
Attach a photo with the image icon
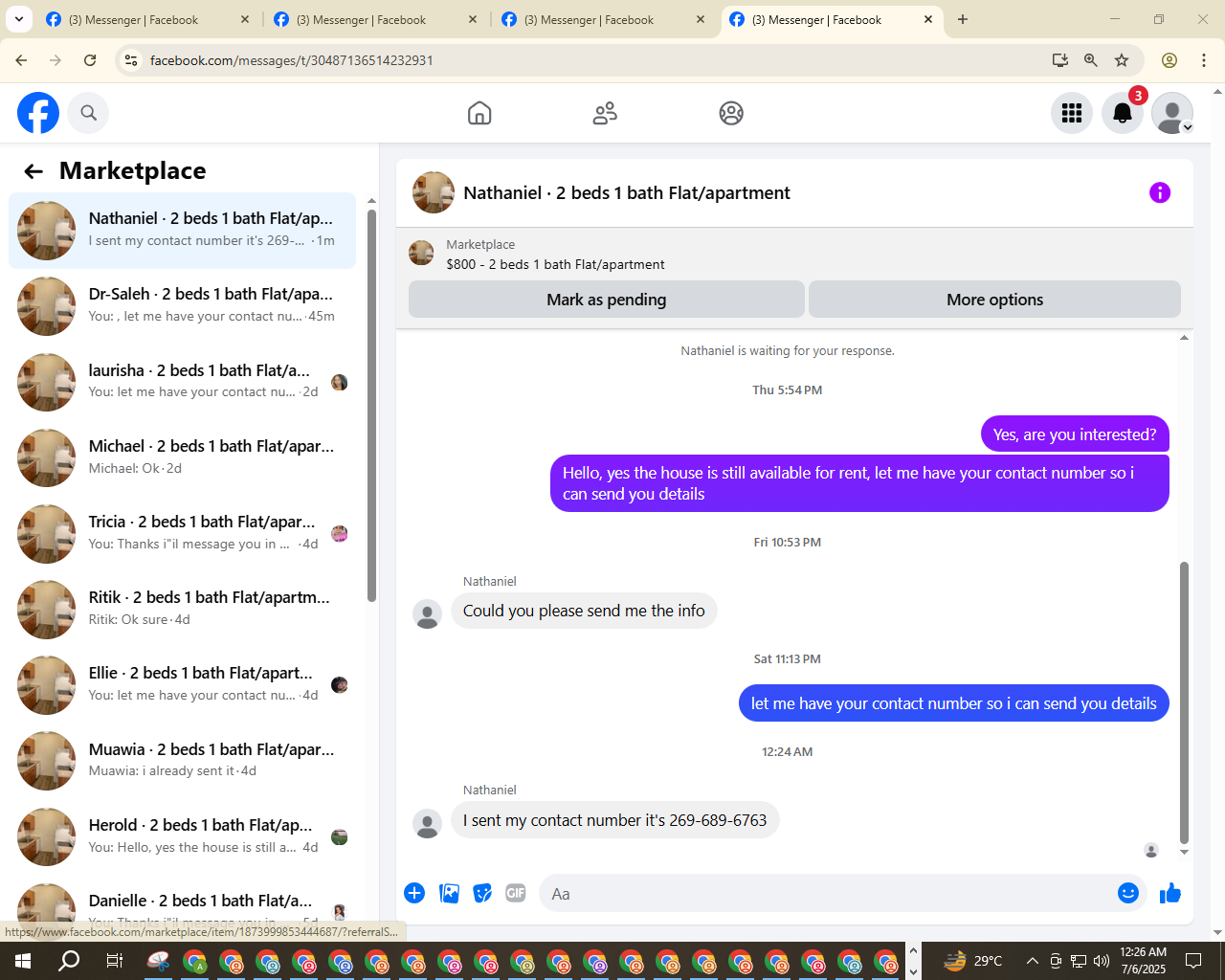(449, 893)
